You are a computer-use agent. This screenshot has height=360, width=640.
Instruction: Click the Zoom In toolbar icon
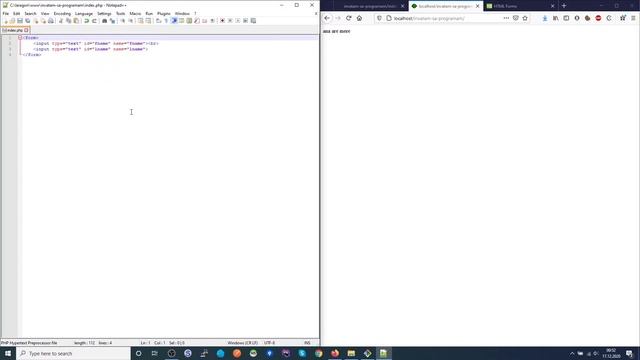coord(122,21)
